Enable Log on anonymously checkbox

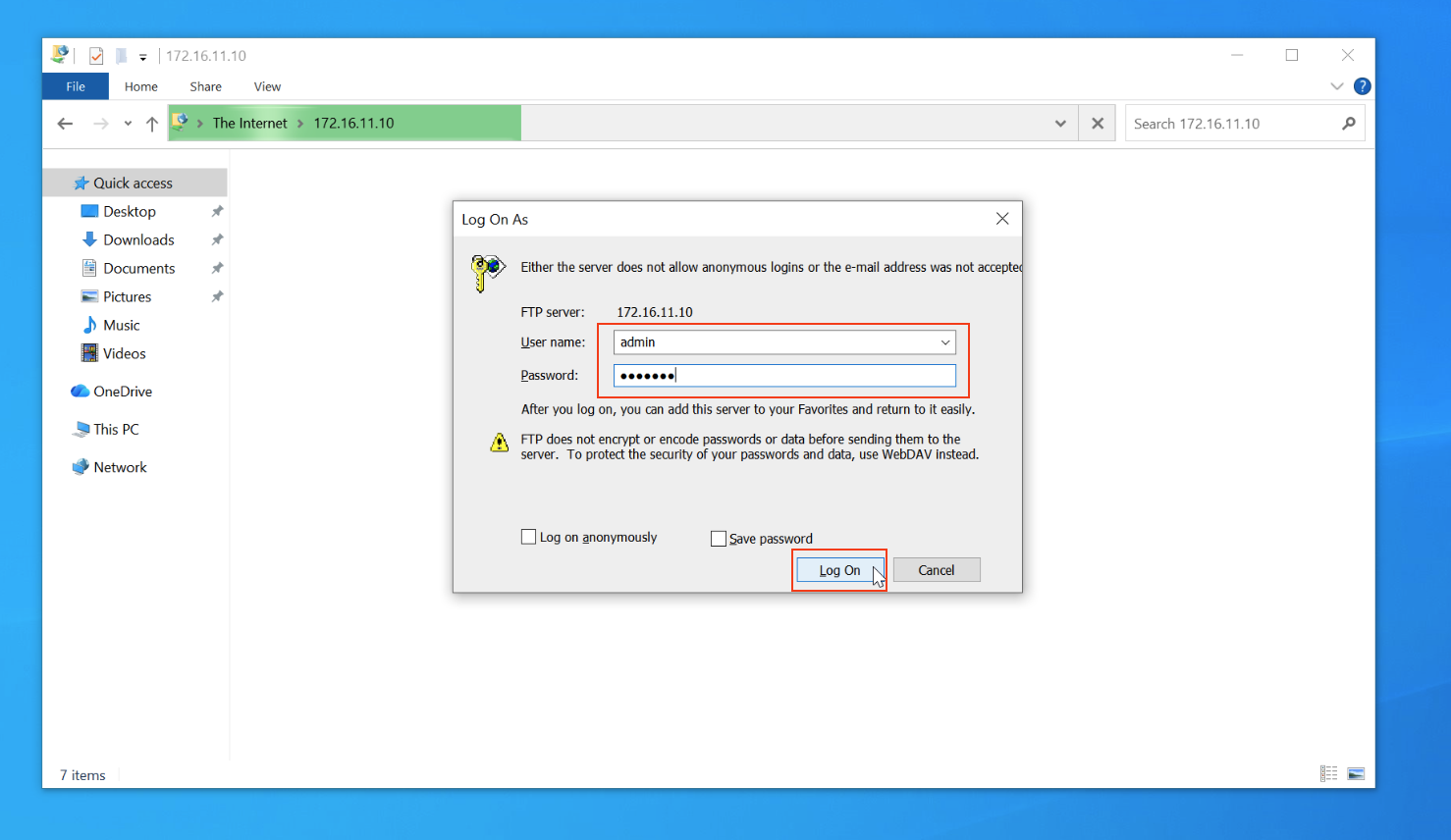pyautogui.click(x=528, y=537)
